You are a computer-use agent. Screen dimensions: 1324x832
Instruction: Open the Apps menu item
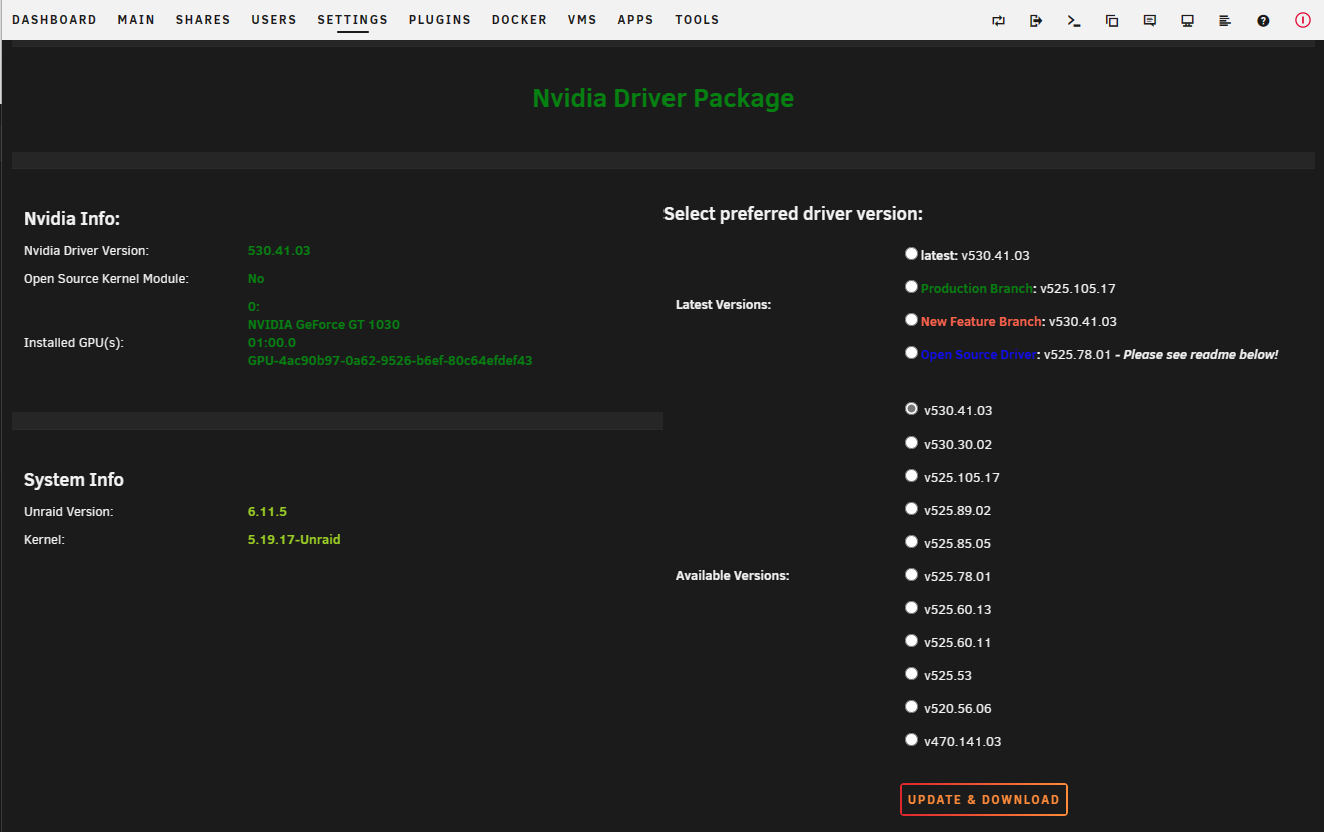click(635, 20)
